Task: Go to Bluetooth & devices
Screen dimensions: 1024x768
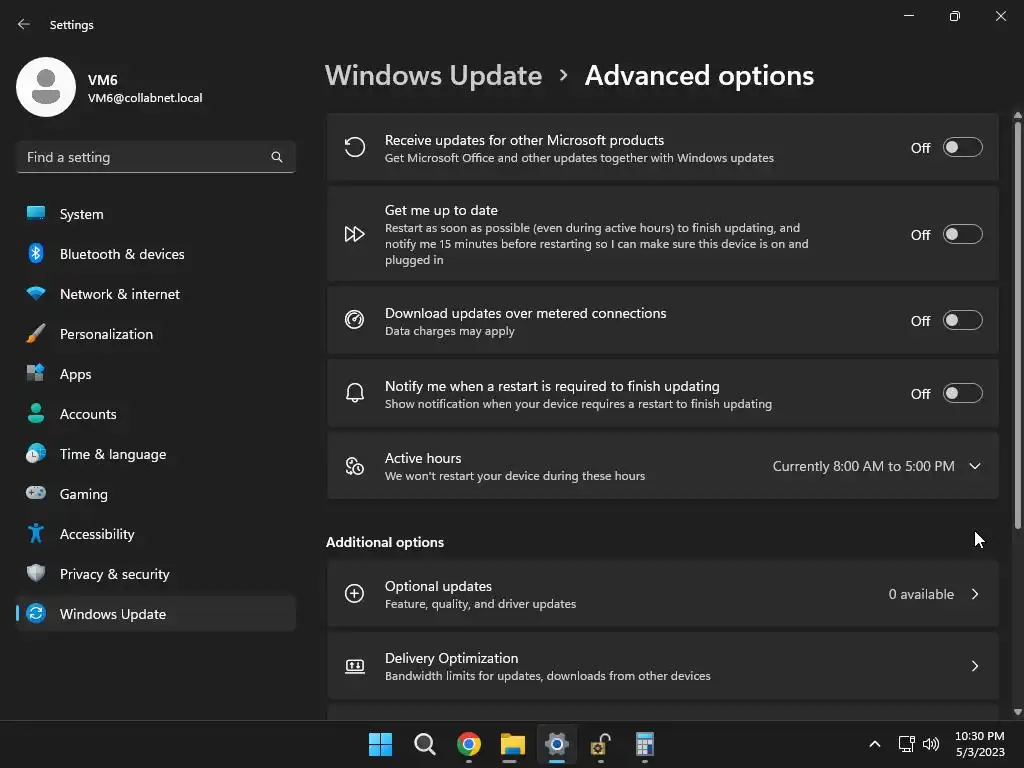Action: [x=155, y=253]
